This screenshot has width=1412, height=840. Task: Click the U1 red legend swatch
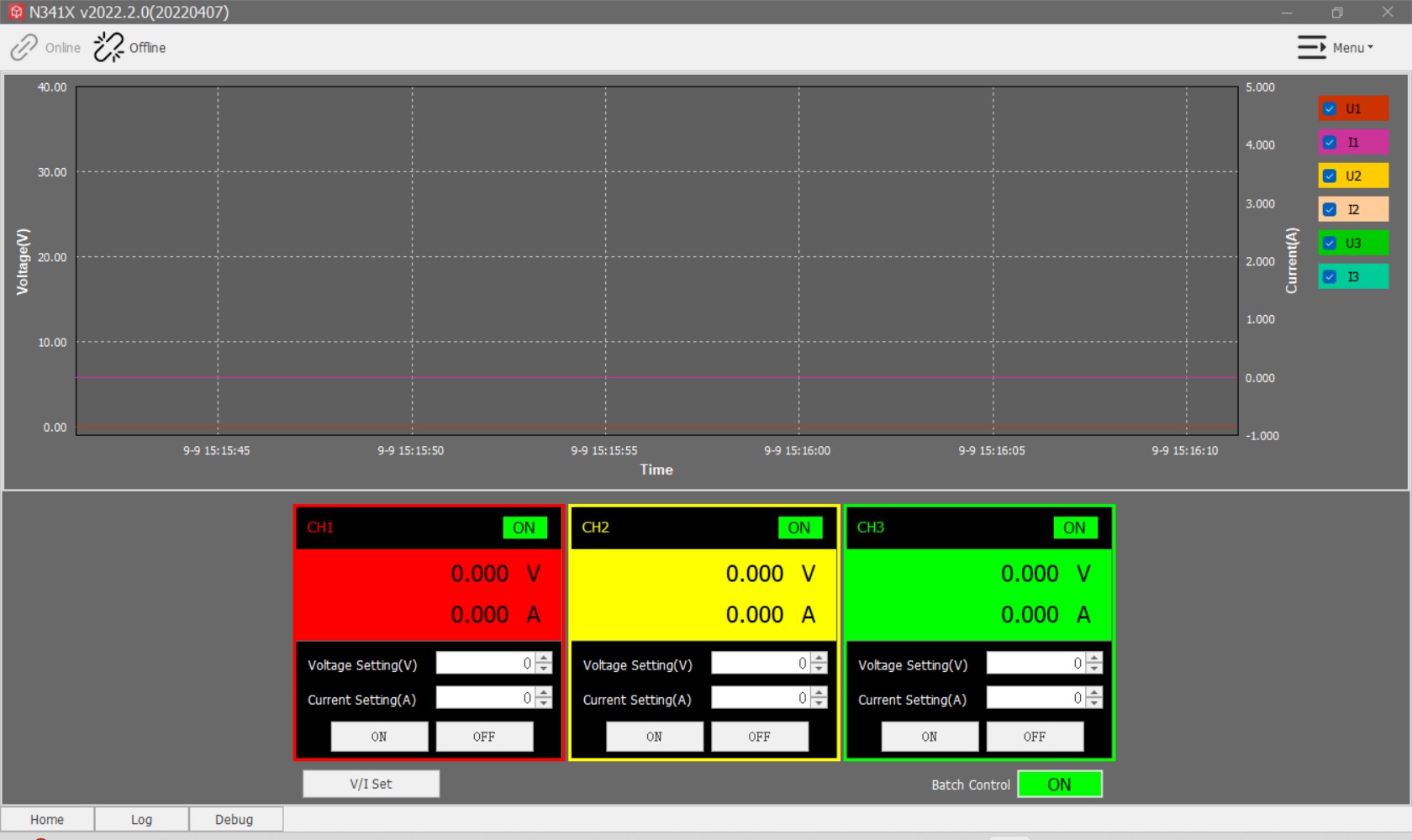(x=1353, y=108)
